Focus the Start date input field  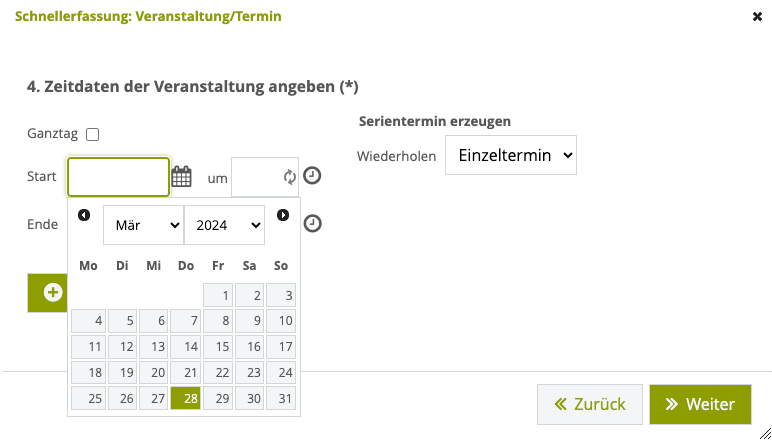coord(119,177)
